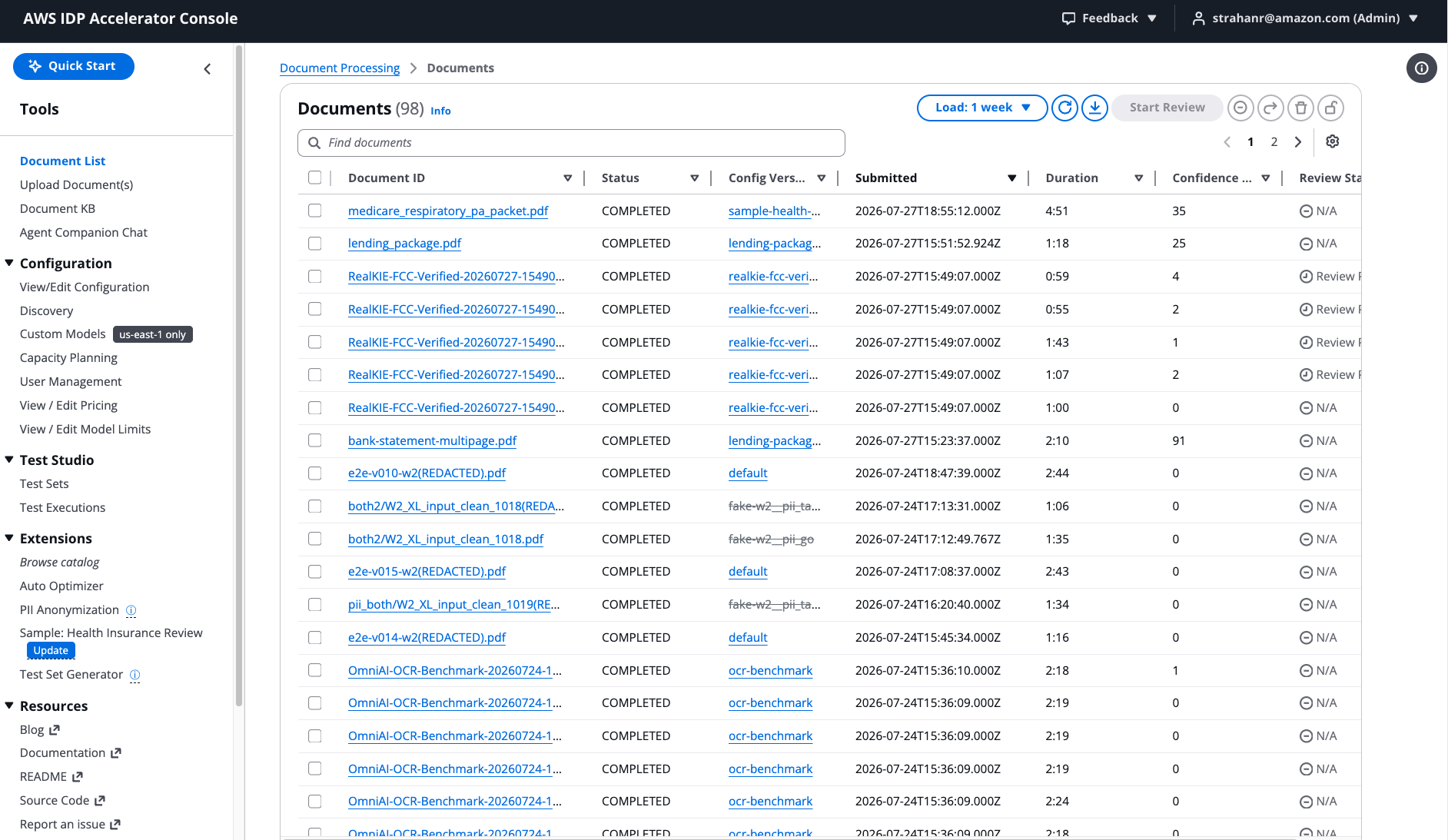Click the circle-minus icon beside Start Review
The width and height of the screenshot is (1448, 840).
pyautogui.click(x=1240, y=108)
